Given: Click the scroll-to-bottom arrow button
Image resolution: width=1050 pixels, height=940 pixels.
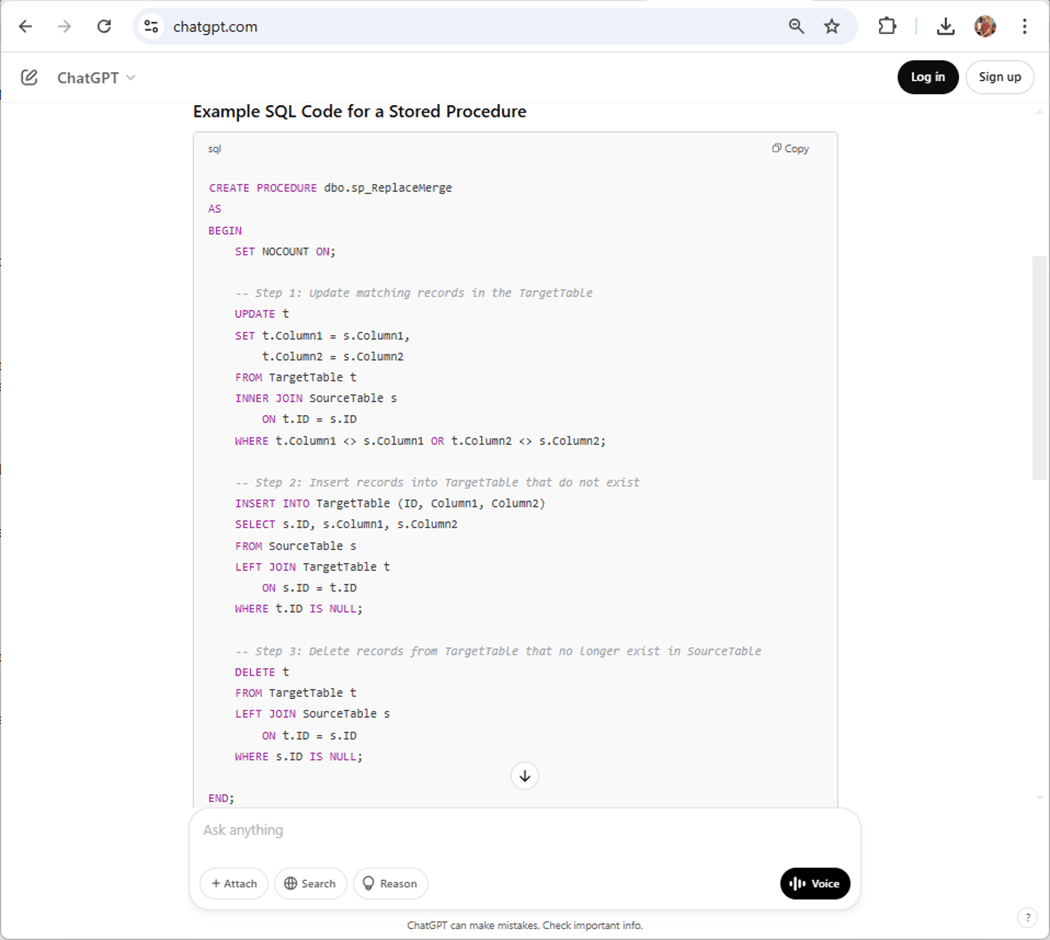Looking at the screenshot, I should click(x=525, y=775).
